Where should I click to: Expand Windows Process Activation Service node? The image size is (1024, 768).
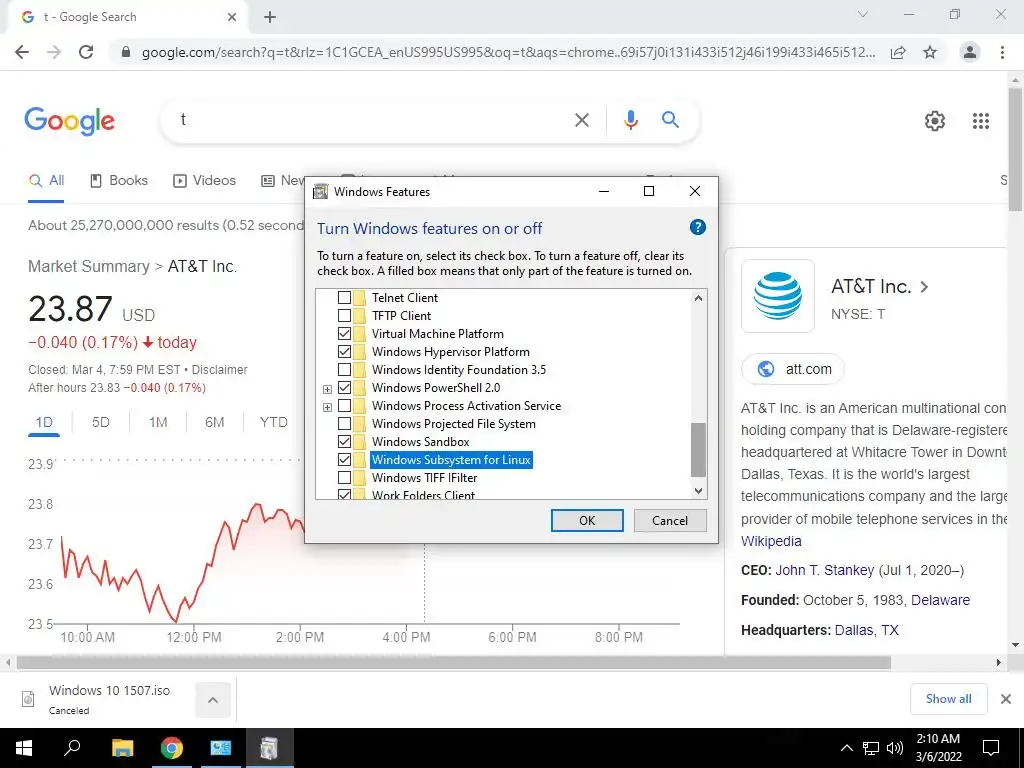click(x=327, y=407)
